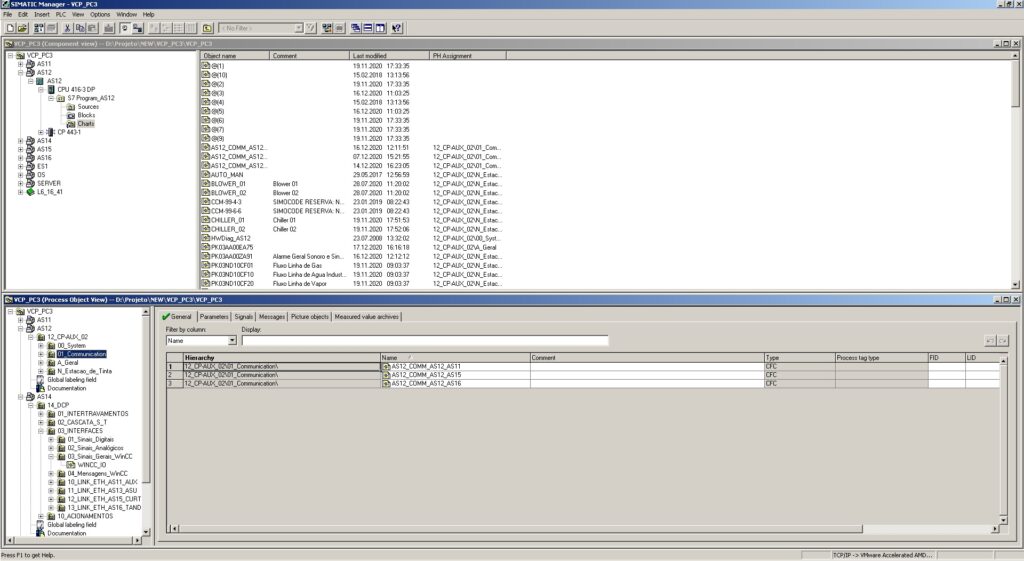Switch to the Parameters tab
Viewport: 1024px width, 561px height.
coord(214,317)
